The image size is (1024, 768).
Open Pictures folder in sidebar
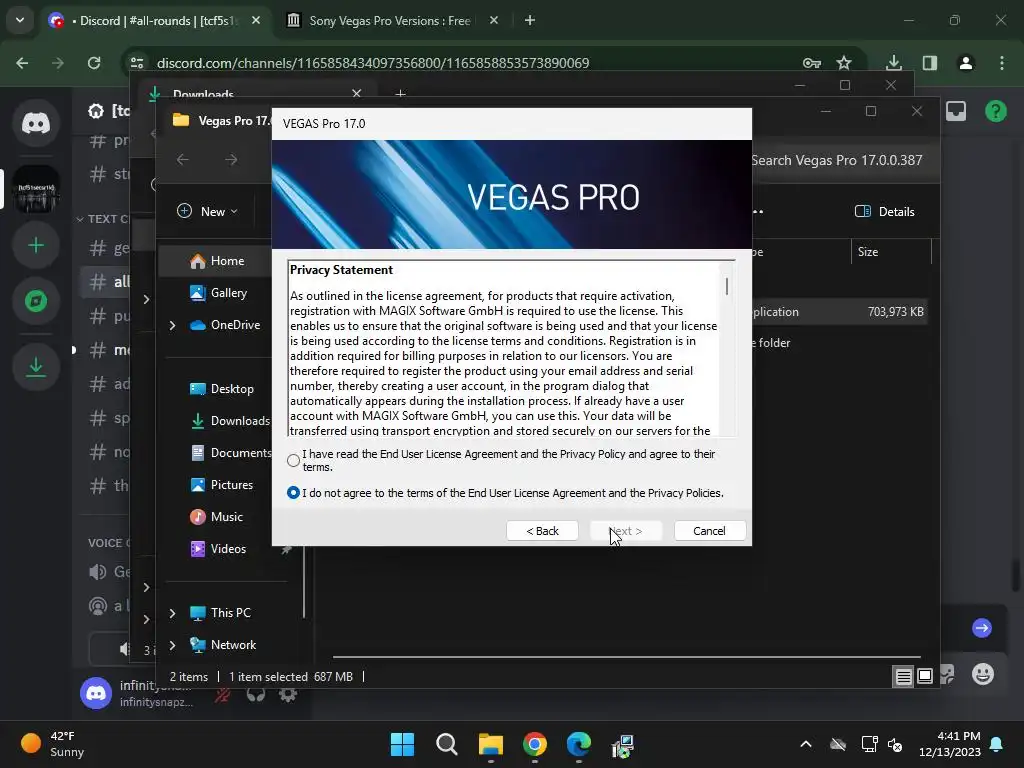221,485
